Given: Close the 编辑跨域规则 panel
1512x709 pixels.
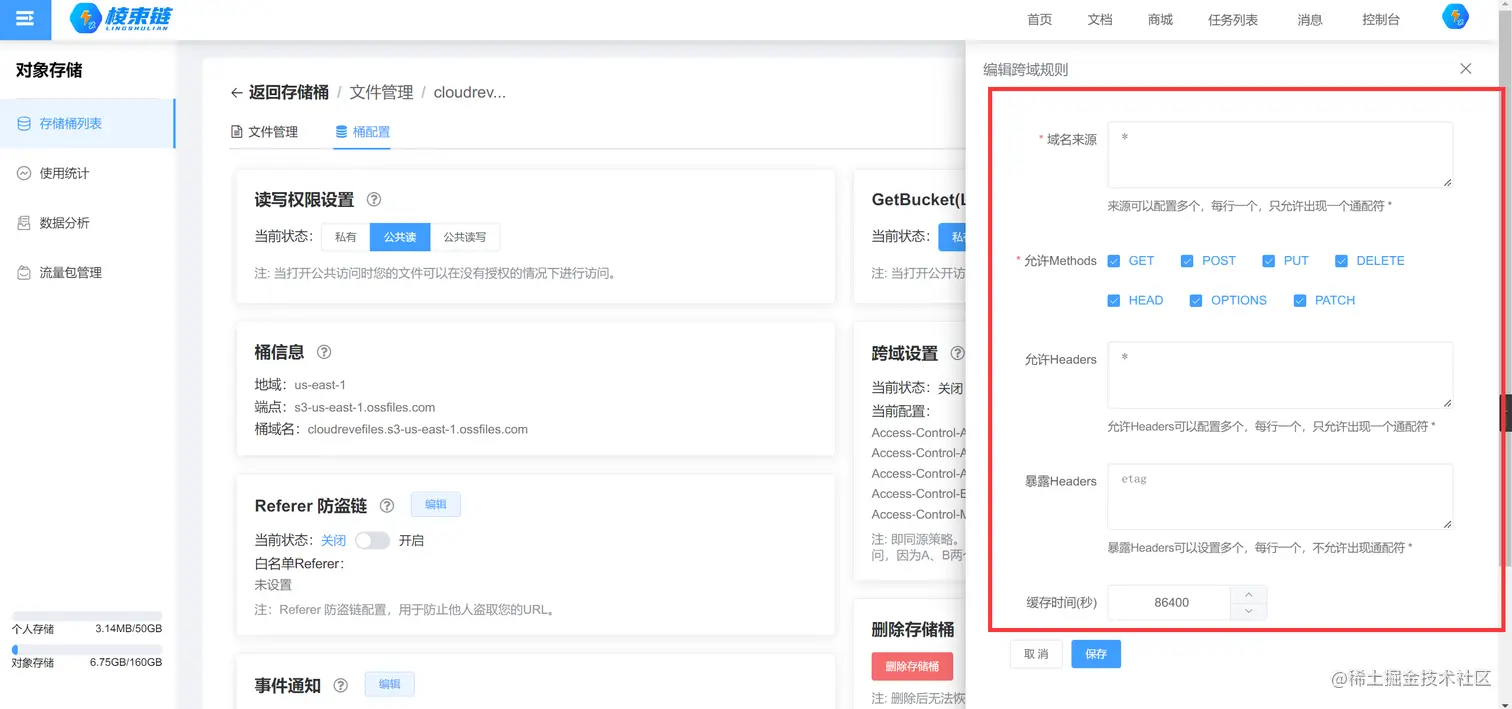Looking at the screenshot, I should click(1465, 69).
